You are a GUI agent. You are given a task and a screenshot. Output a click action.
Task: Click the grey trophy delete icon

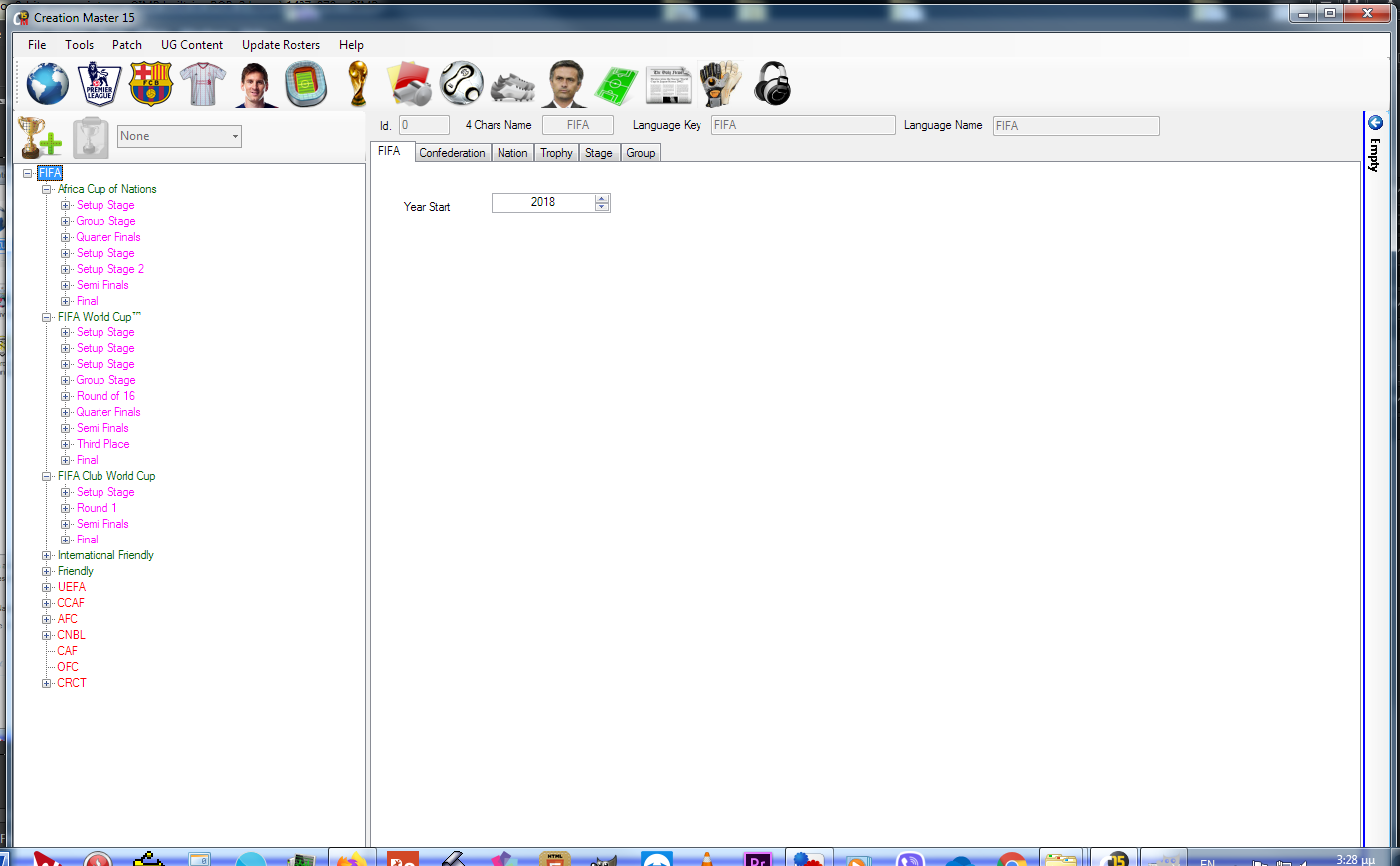coord(90,137)
